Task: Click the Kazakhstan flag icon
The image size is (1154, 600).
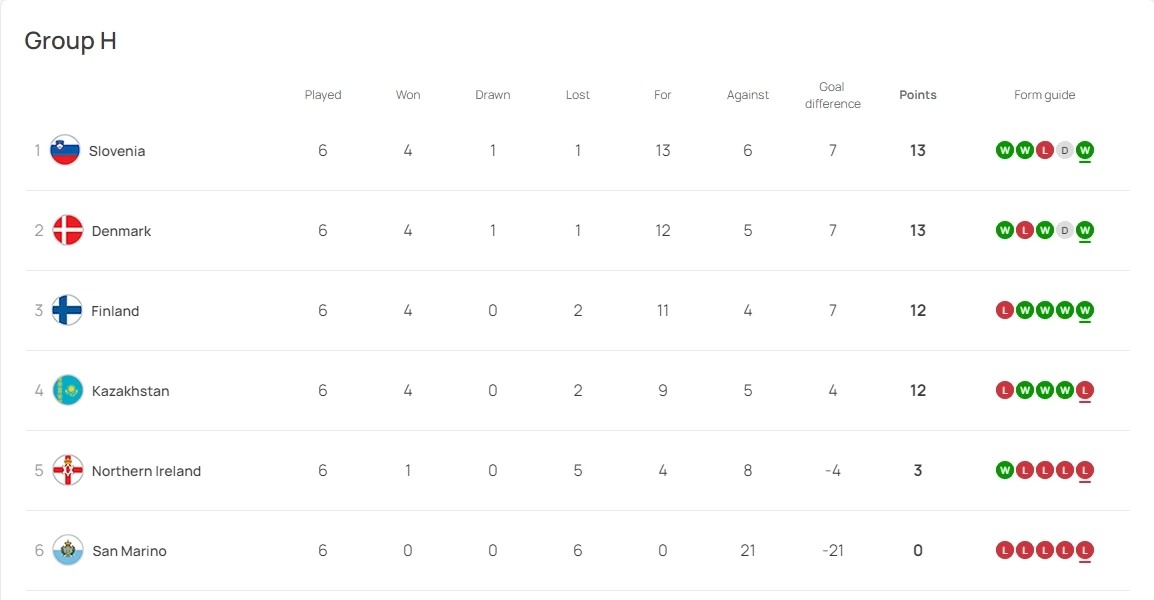Action: point(67,390)
